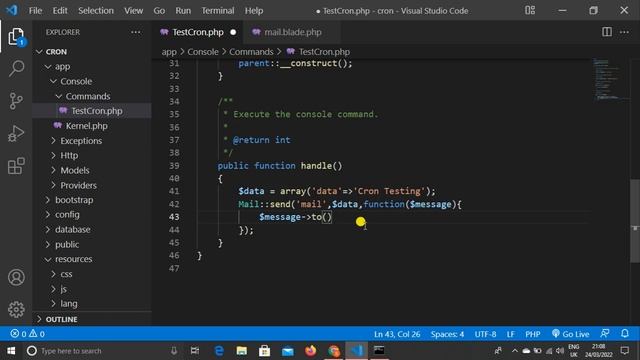Click Ln 43, Col 26 in status bar
The image size is (640, 360).
coord(397,334)
